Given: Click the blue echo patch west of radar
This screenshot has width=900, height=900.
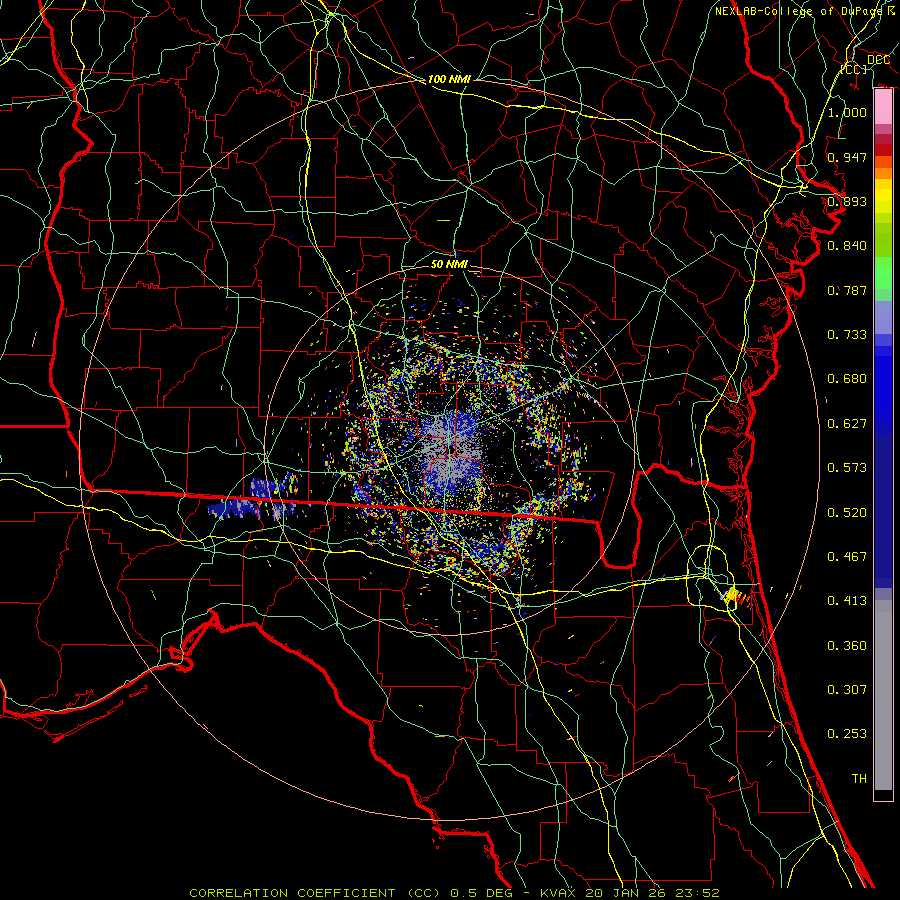Looking at the screenshot, I should tap(253, 501).
